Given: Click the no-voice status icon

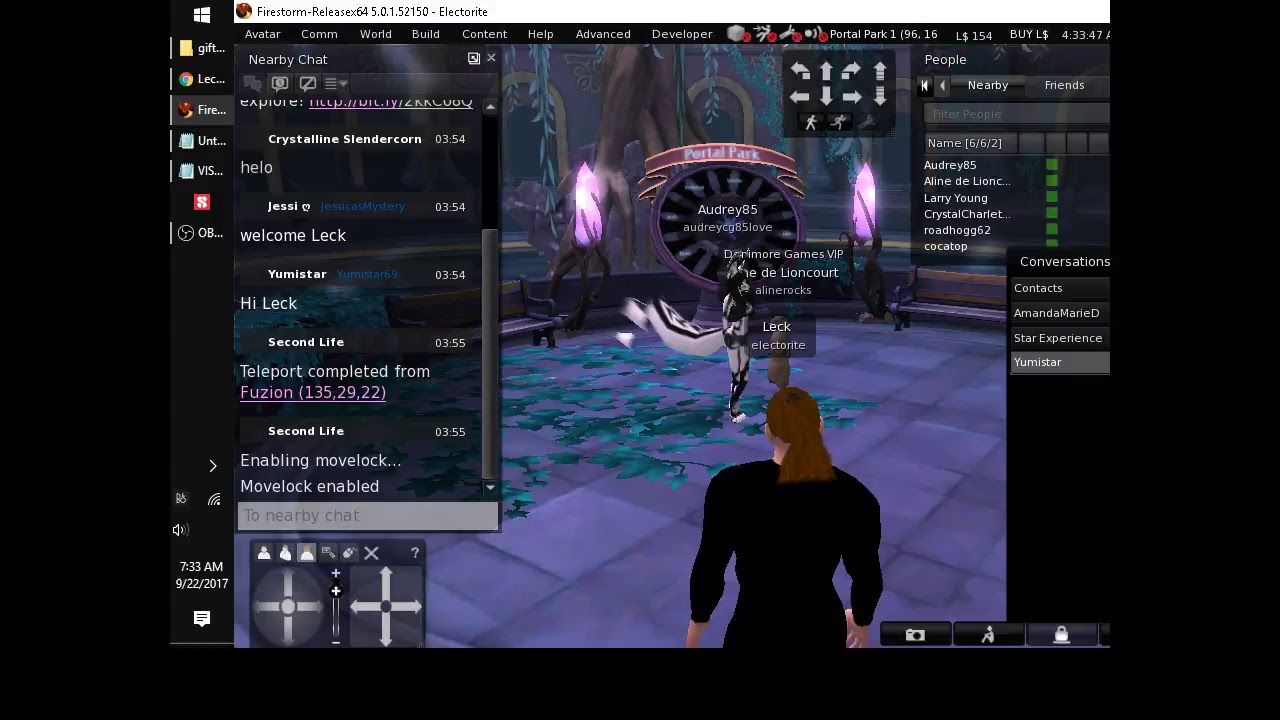Looking at the screenshot, I should point(815,34).
